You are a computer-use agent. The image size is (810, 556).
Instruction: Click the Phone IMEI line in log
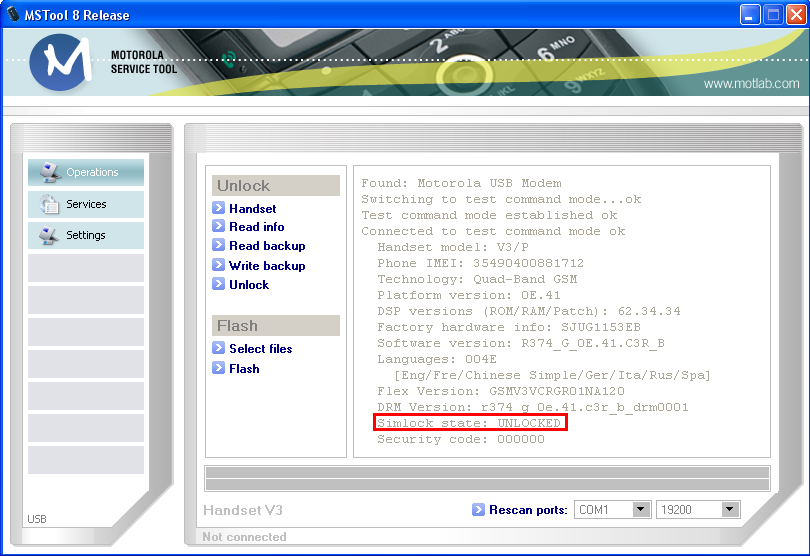coord(480,263)
